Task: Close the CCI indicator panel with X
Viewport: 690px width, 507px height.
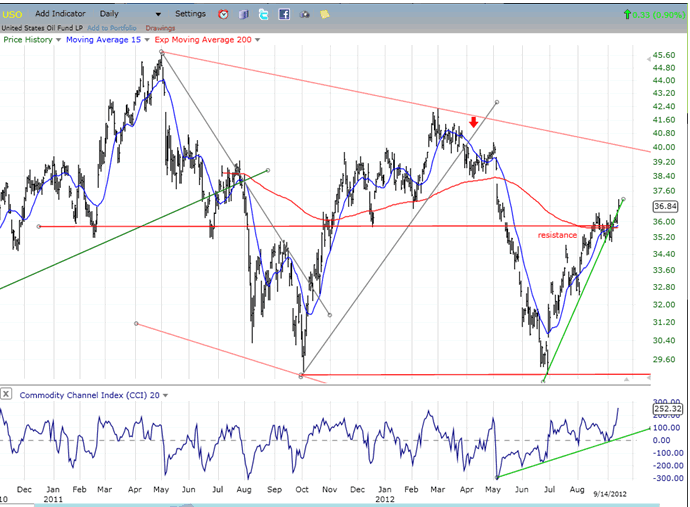Action: coord(6,393)
